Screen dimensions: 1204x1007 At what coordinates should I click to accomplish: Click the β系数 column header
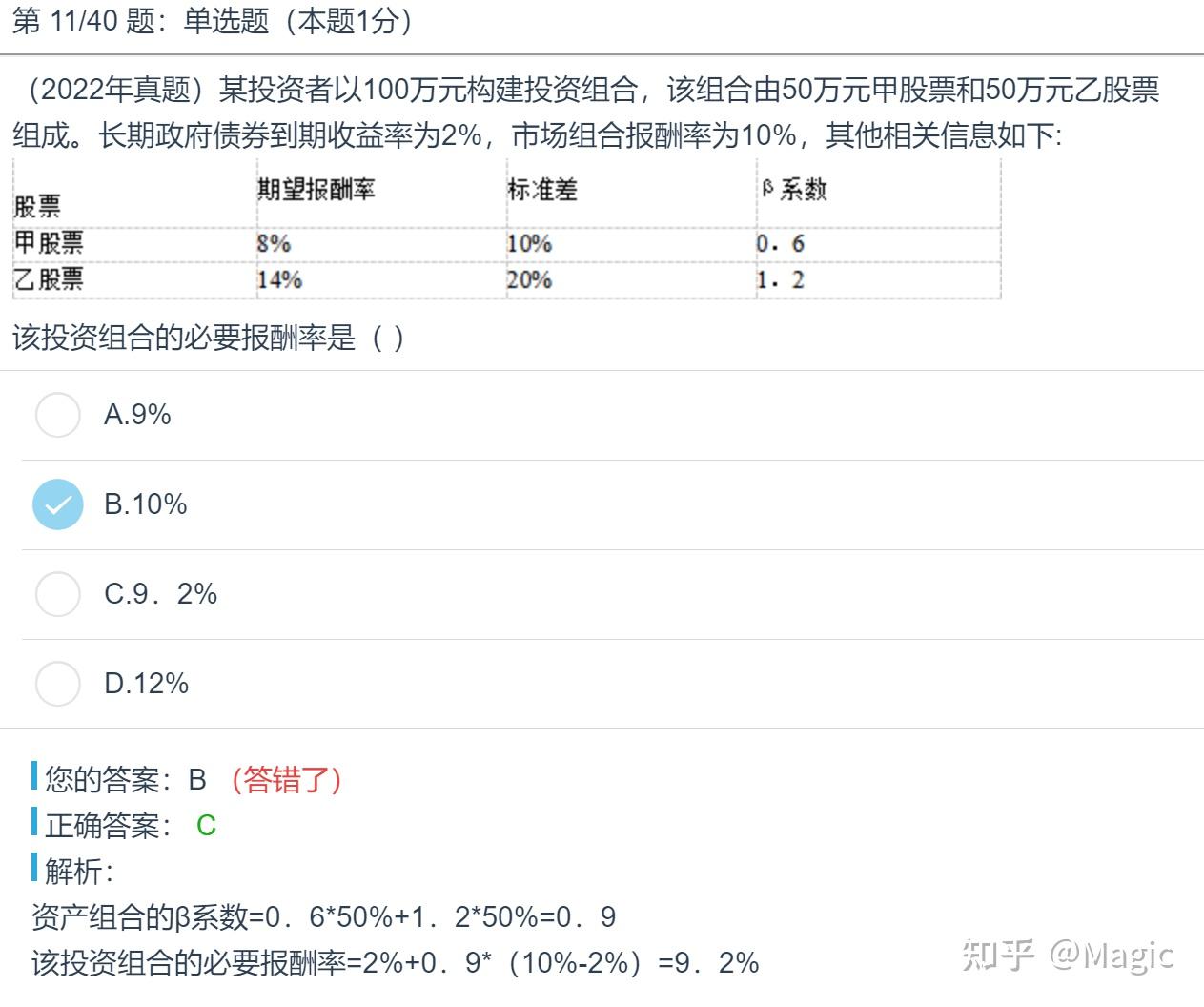(x=794, y=190)
